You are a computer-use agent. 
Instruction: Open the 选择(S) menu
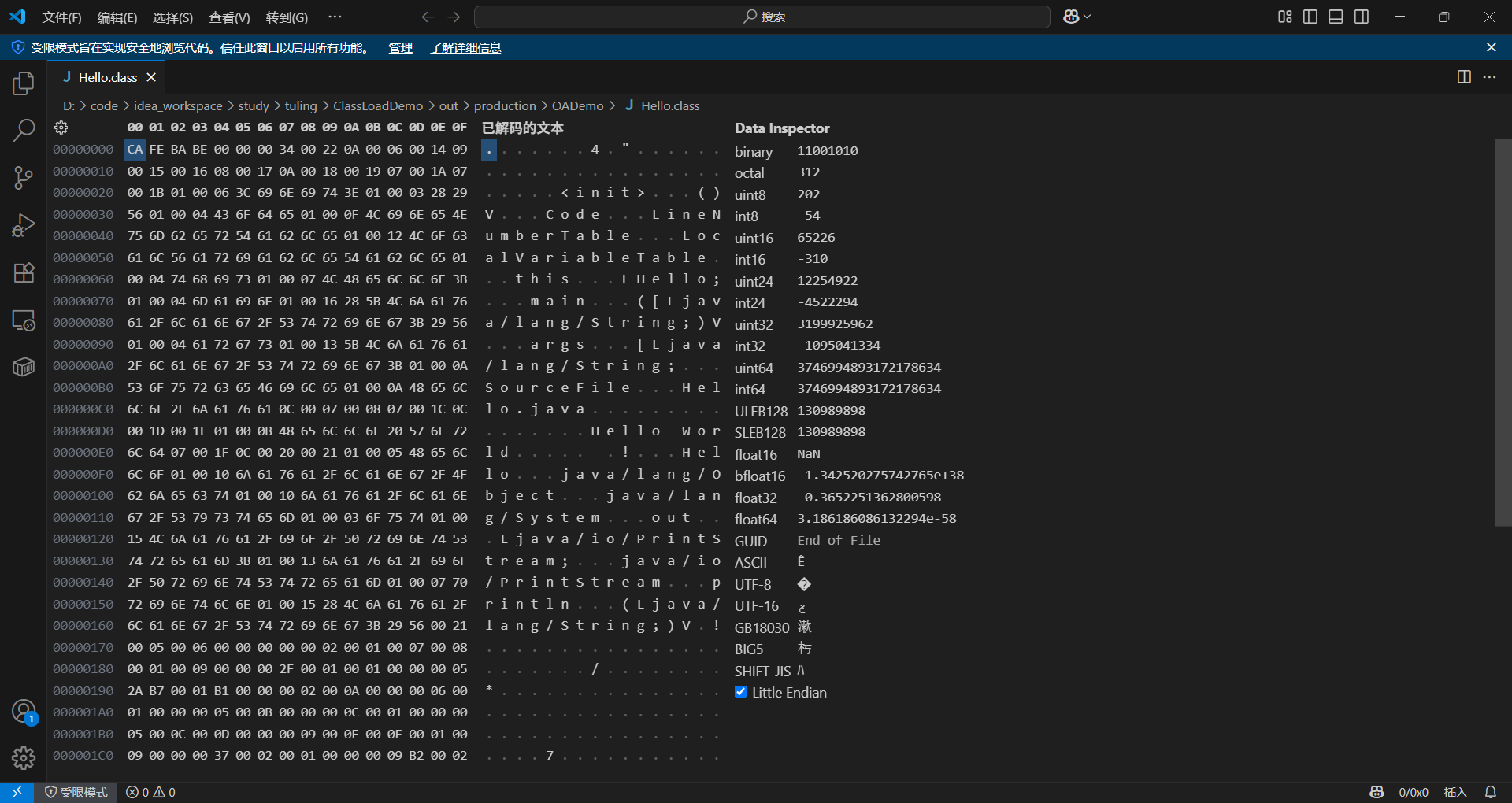[172, 17]
